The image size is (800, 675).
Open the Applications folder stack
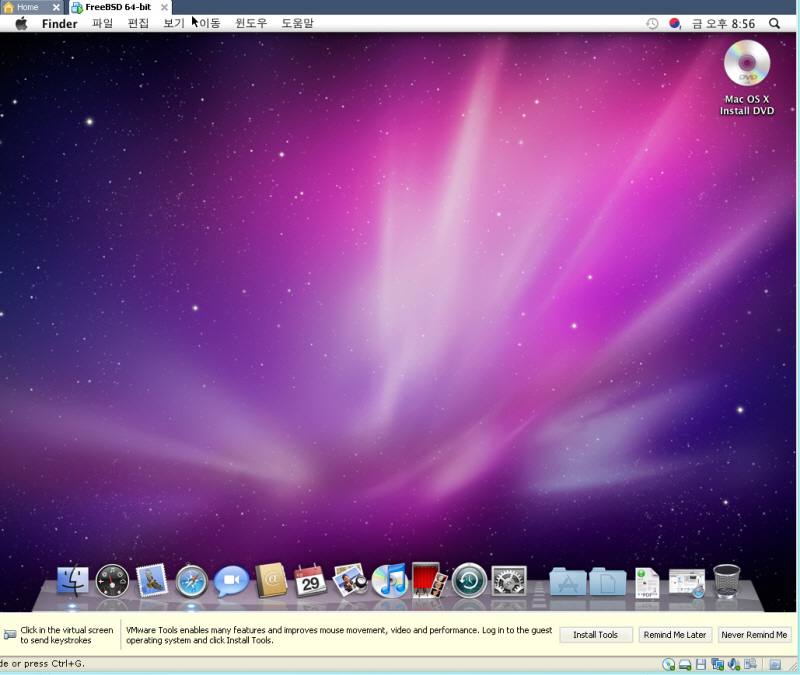pyautogui.click(x=567, y=582)
